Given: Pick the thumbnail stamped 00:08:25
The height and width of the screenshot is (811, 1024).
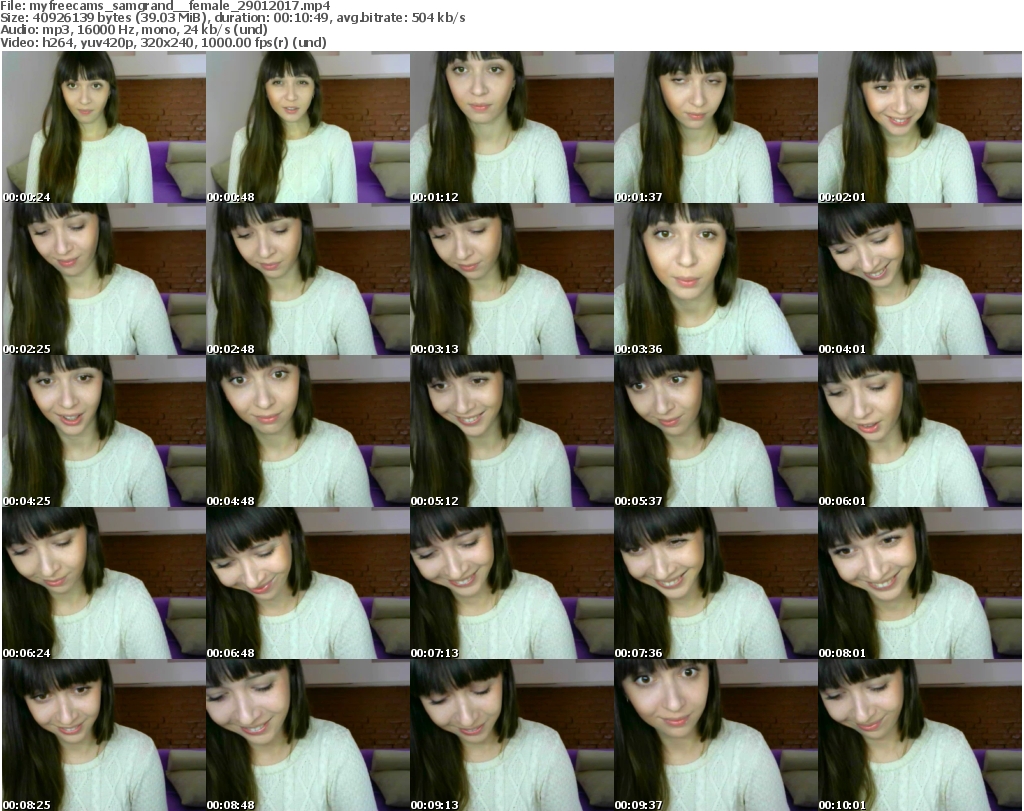Looking at the screenshot, I should click(104, 735).
